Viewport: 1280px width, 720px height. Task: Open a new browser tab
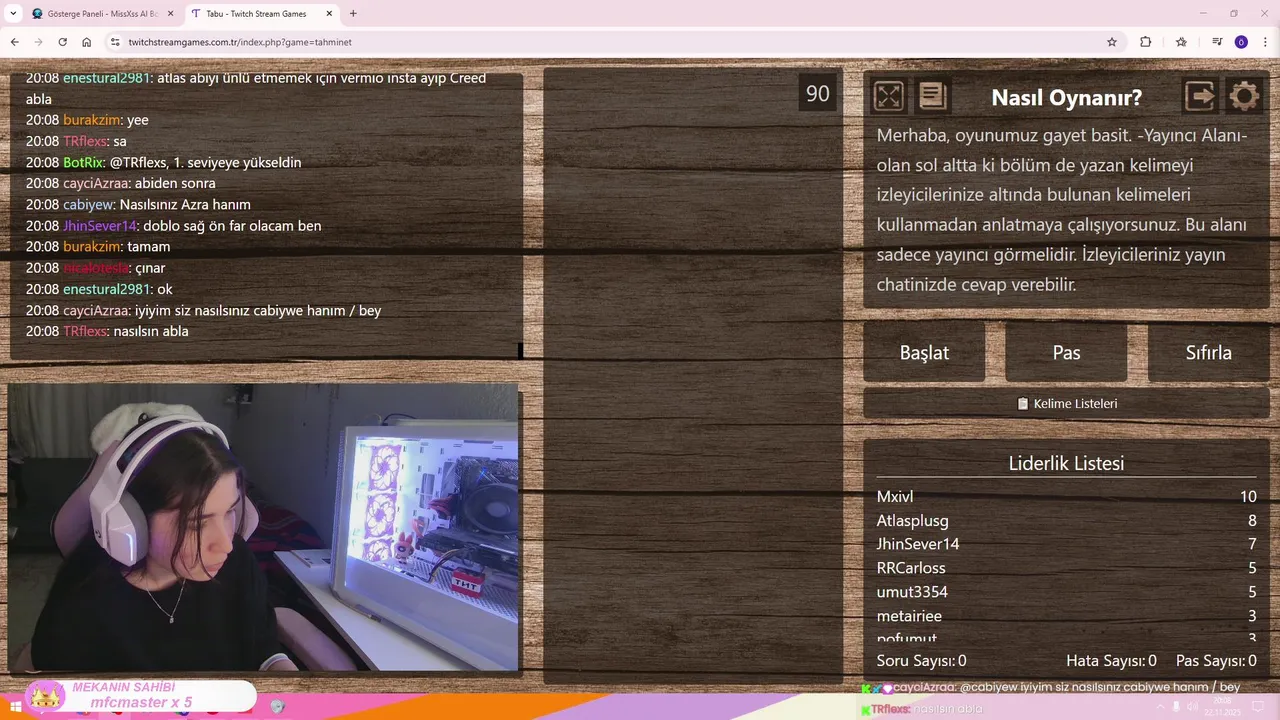tap(353, 14)
